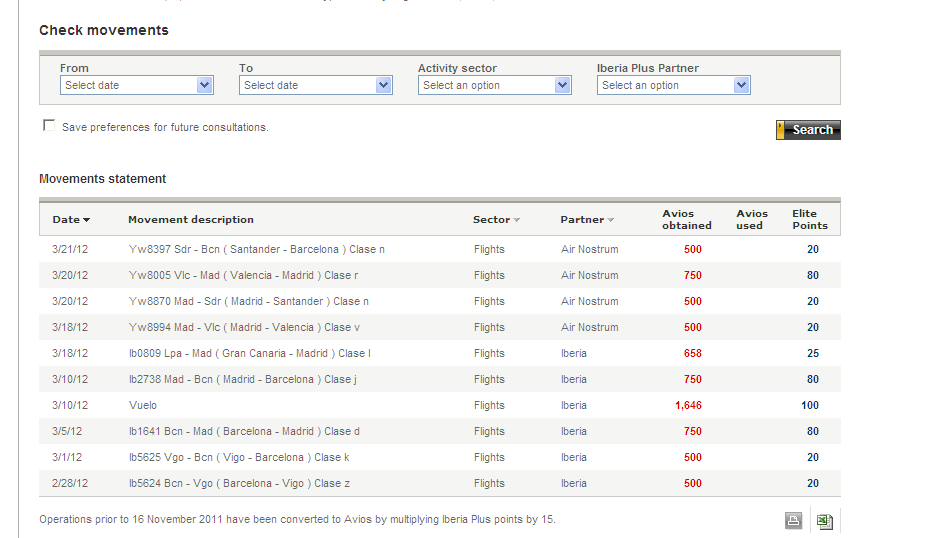Click the Vuelo movement entry
This screenshot has height=538, width=928.
143,406
